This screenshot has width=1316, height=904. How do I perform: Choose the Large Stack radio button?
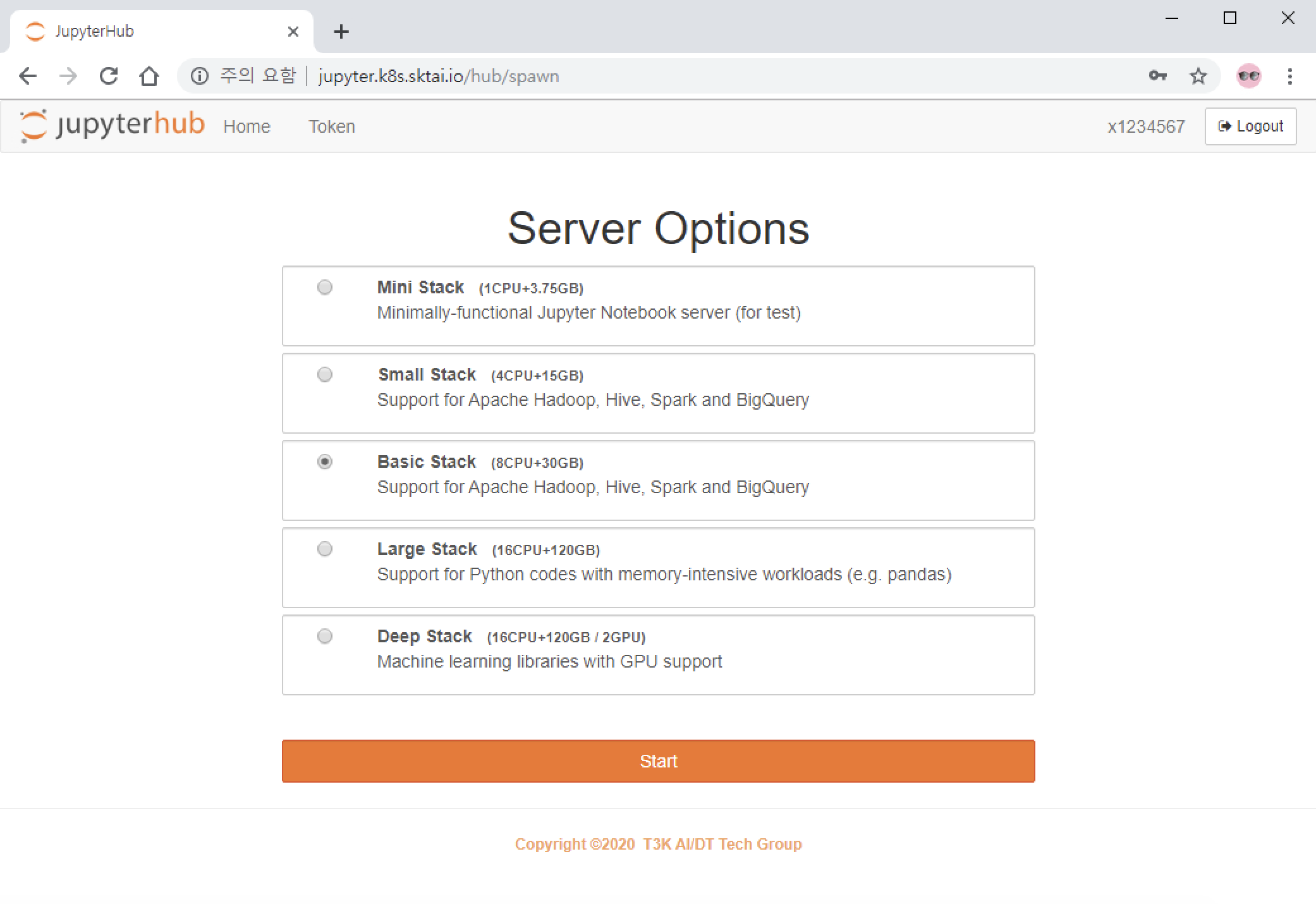pyautogui.click(x=325, y=549)
